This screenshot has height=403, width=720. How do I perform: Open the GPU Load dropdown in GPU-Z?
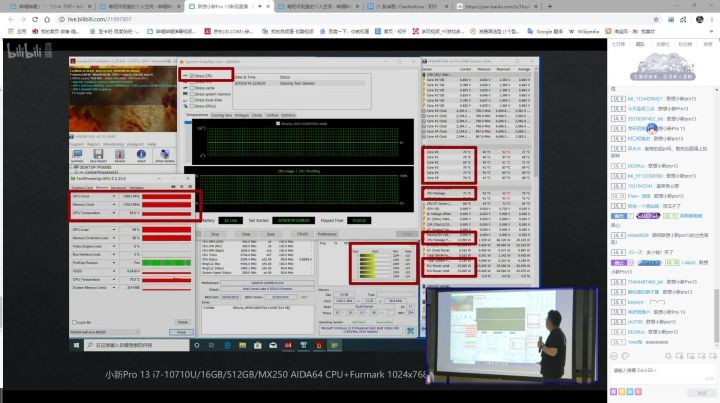point(114,229)
